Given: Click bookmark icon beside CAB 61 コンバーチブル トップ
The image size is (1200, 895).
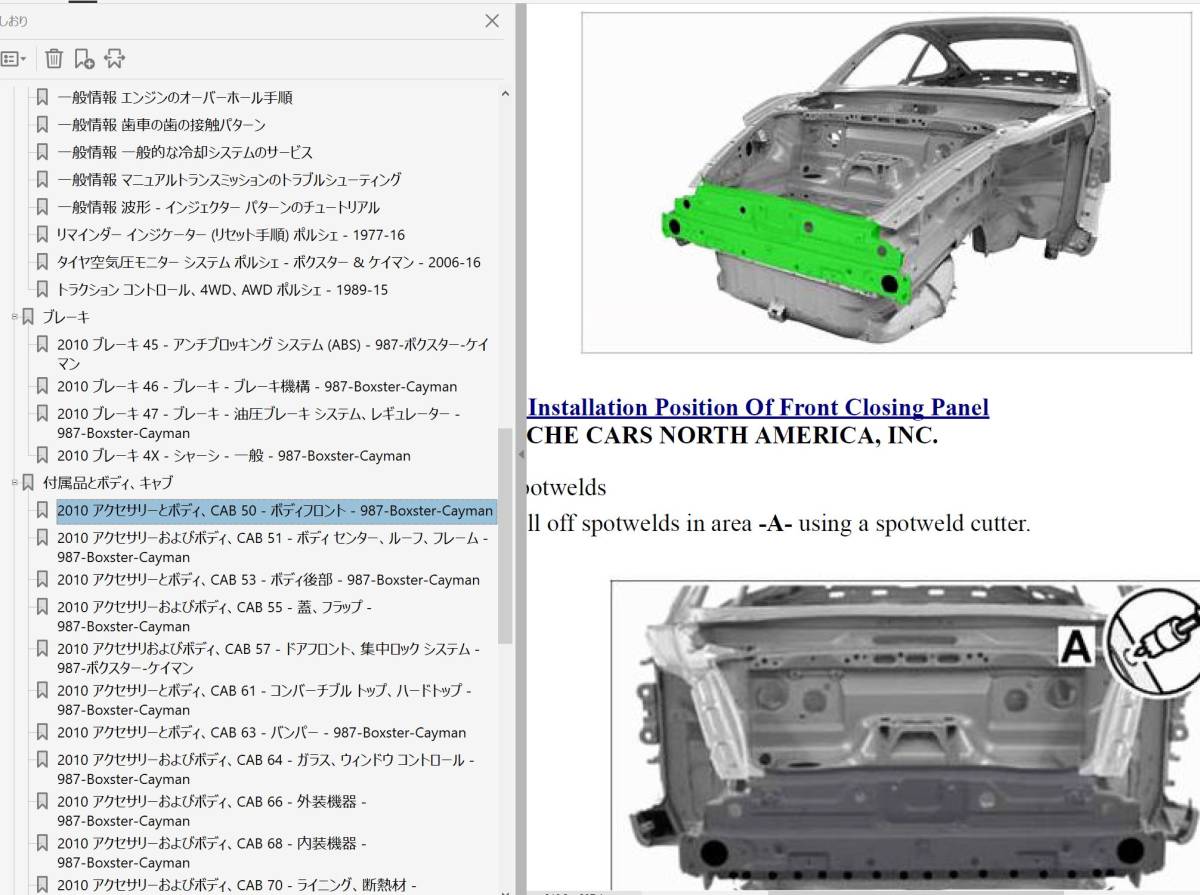Looking at the screenshot, I should [x=42, y=689].
